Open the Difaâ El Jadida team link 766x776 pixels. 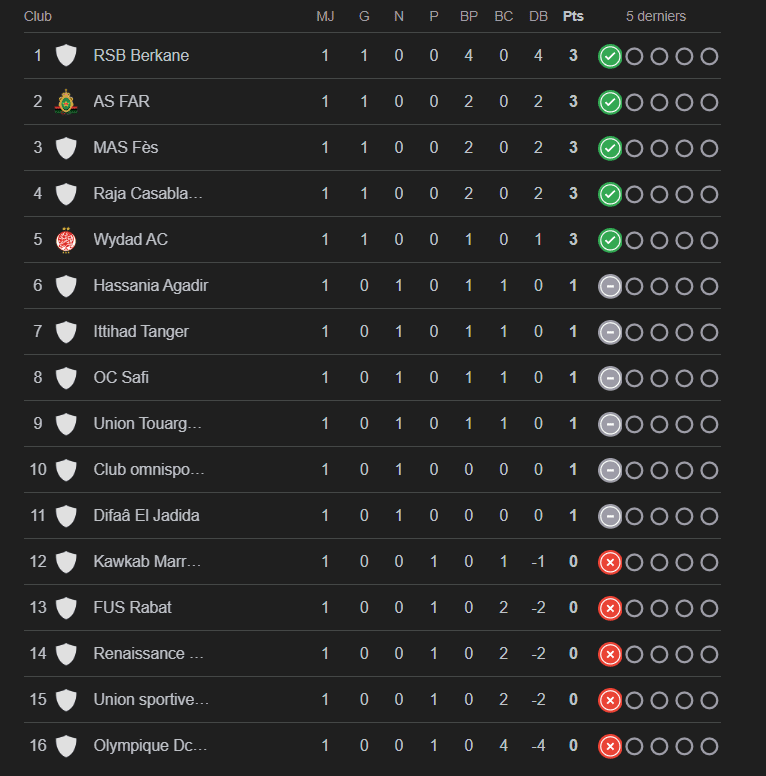pyautogui.click(x=146, y=516)
